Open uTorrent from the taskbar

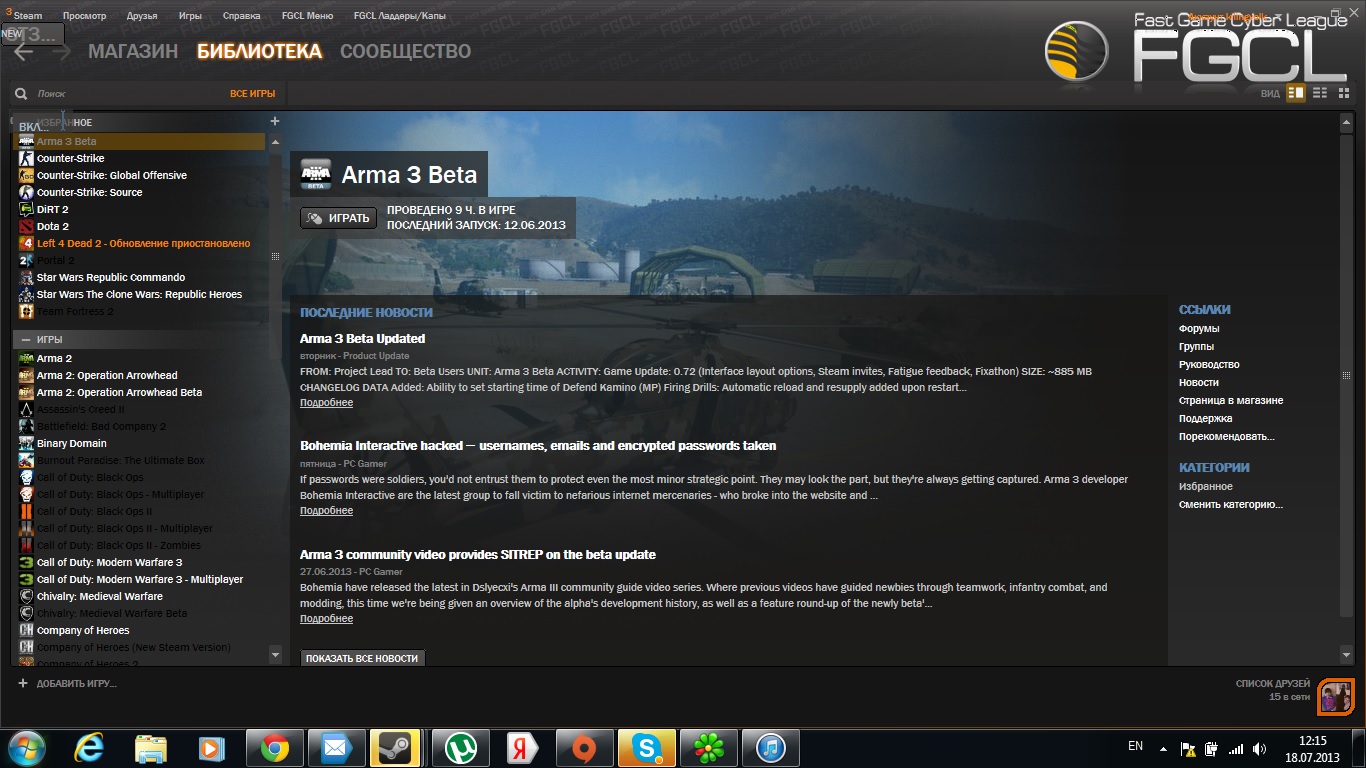(x=460, y=748)
